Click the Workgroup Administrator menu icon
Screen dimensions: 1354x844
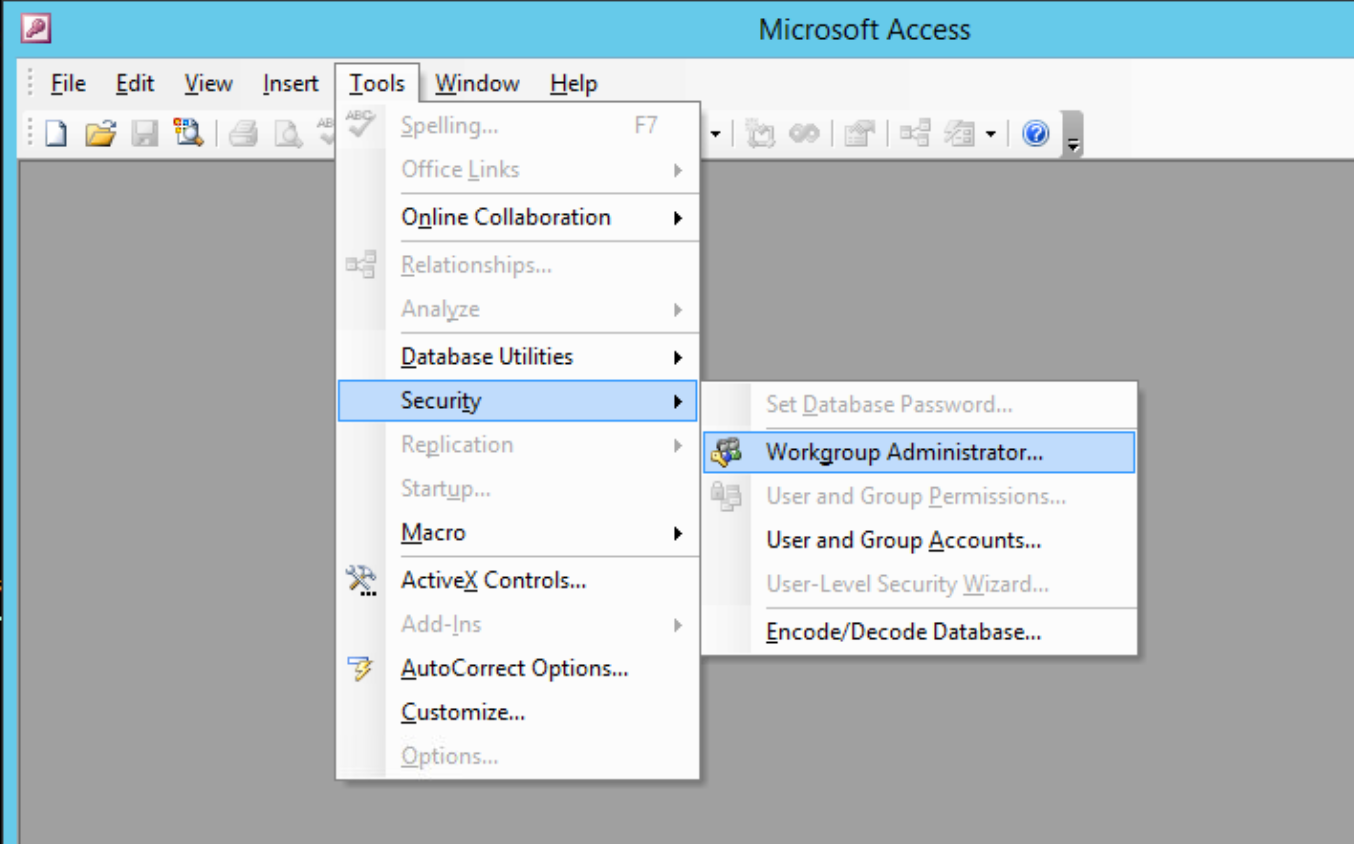click(x=726, y=453)
